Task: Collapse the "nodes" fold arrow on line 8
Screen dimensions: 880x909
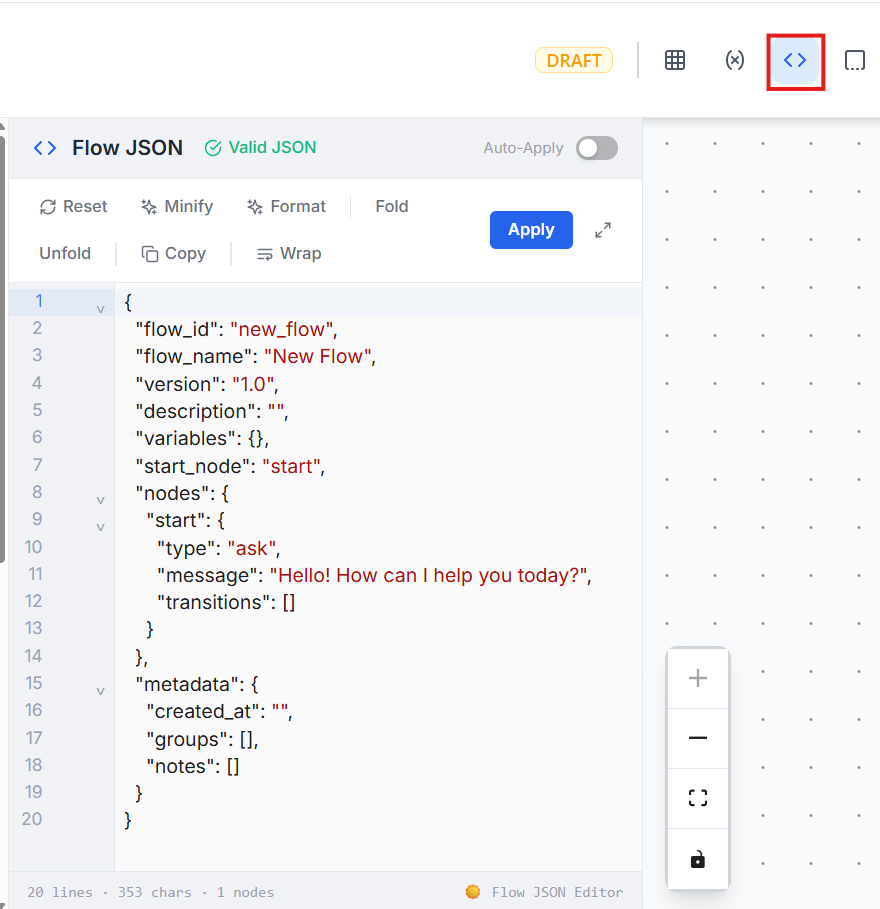Action: click(x=100, y=499)
